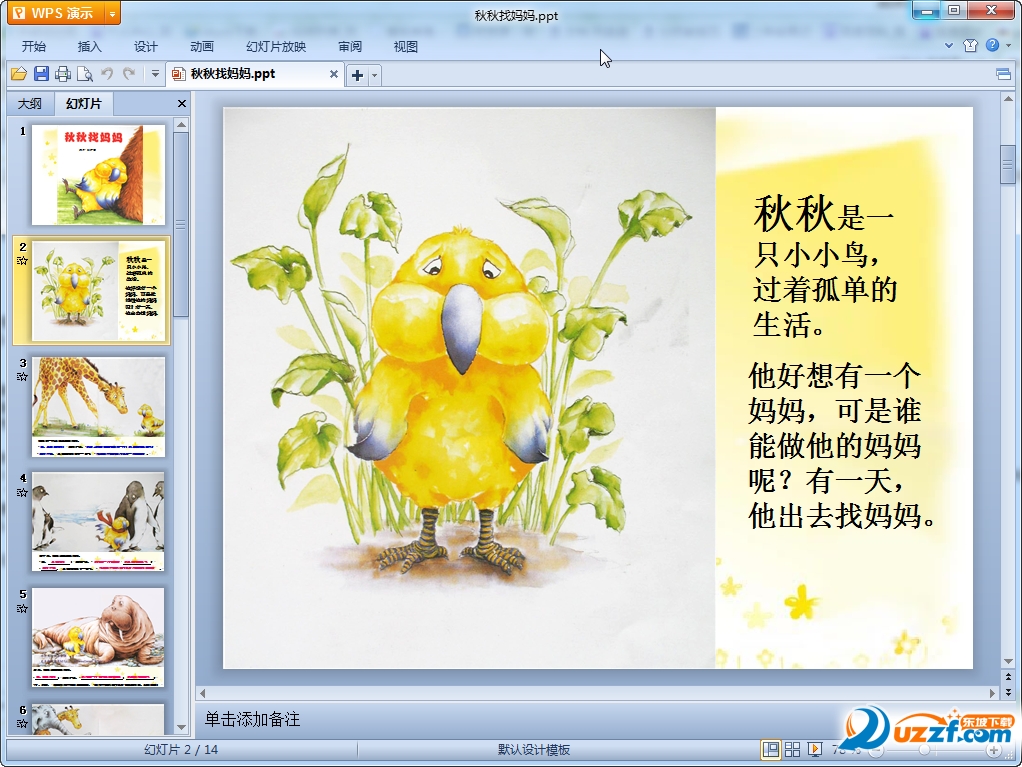Add a new document tab with the plus button
Viewport: 1022px width, 767px height.
click(x=357, y=76)
